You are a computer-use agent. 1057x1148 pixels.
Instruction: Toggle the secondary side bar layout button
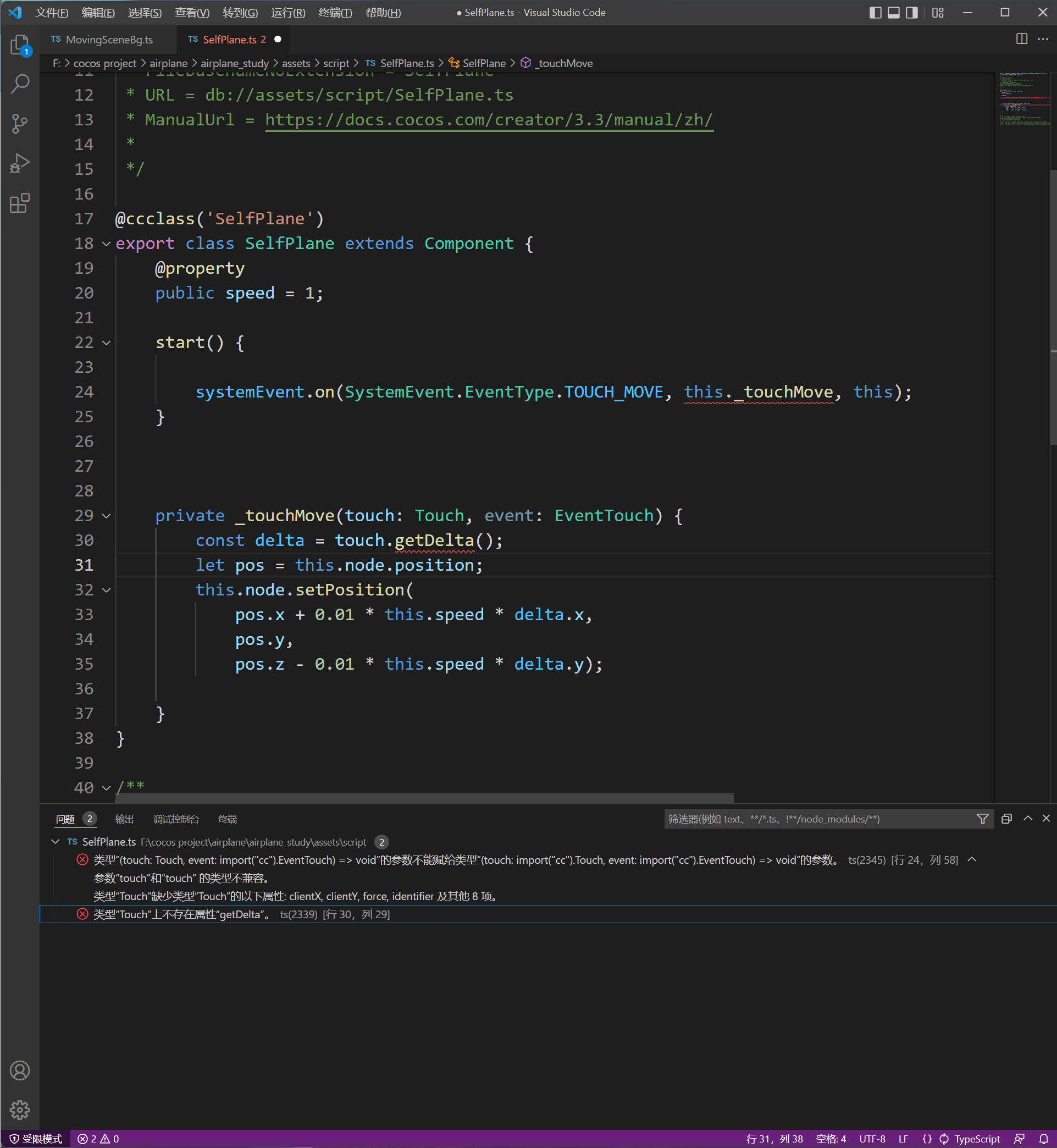coord(912,13)
